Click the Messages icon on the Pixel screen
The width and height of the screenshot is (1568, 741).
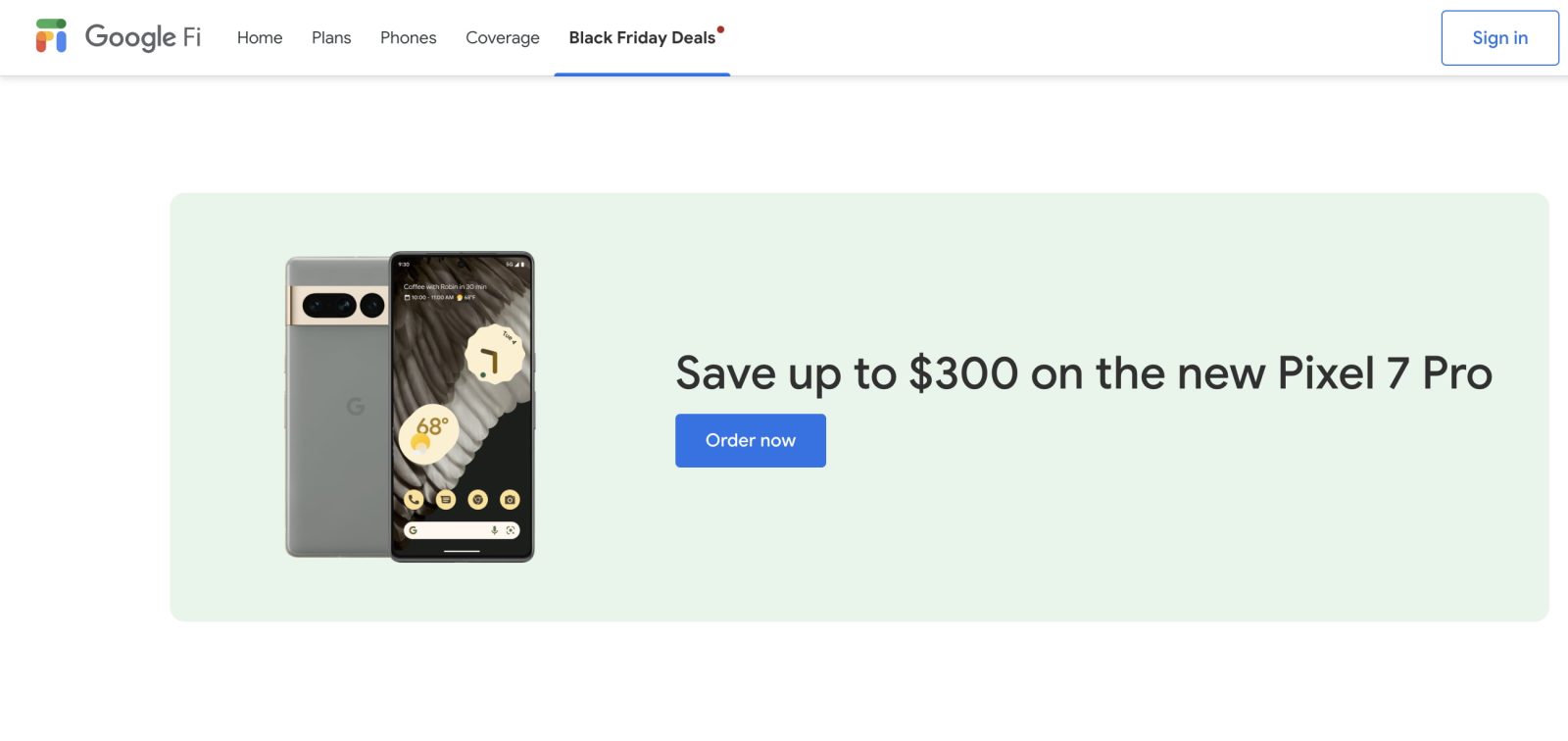(x=446, y=500)
